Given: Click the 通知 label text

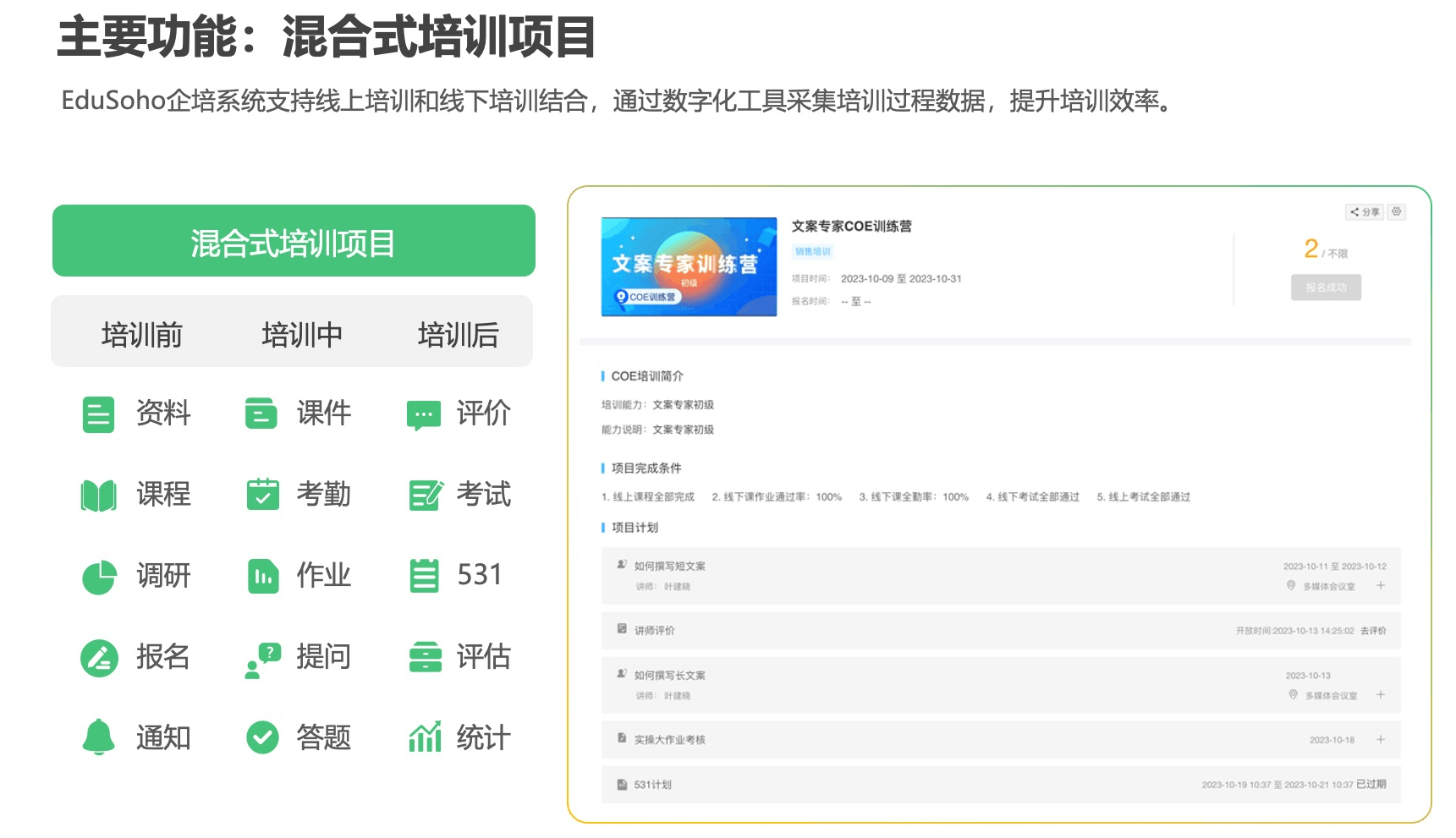Looking at the screenshot, I should point(163,737).
